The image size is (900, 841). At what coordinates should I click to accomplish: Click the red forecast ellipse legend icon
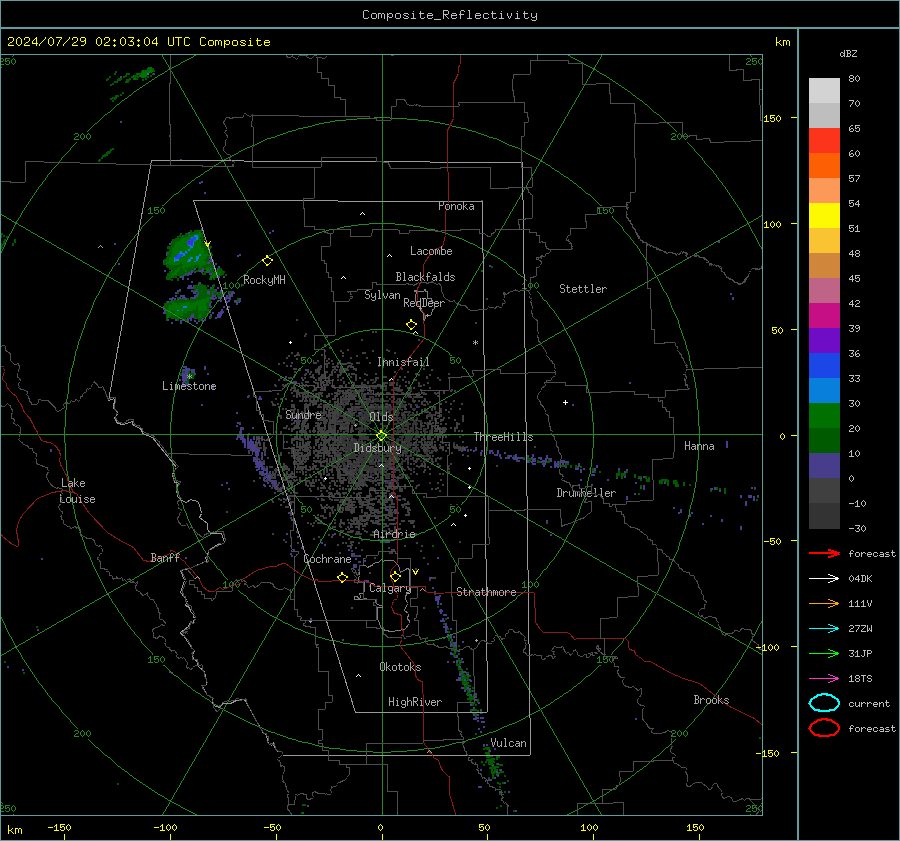click(x=824, y=728)
